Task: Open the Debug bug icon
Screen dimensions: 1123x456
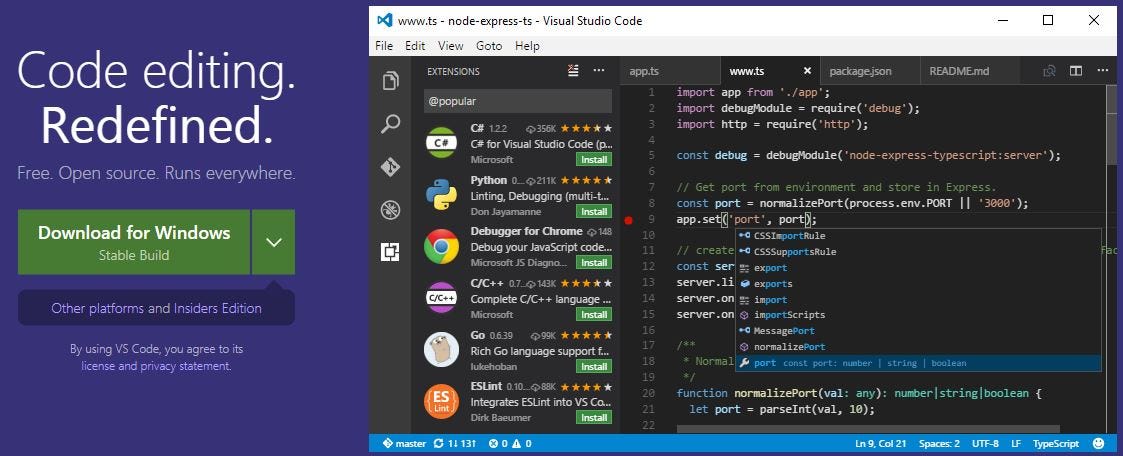Action: click(x=390, y=210)
